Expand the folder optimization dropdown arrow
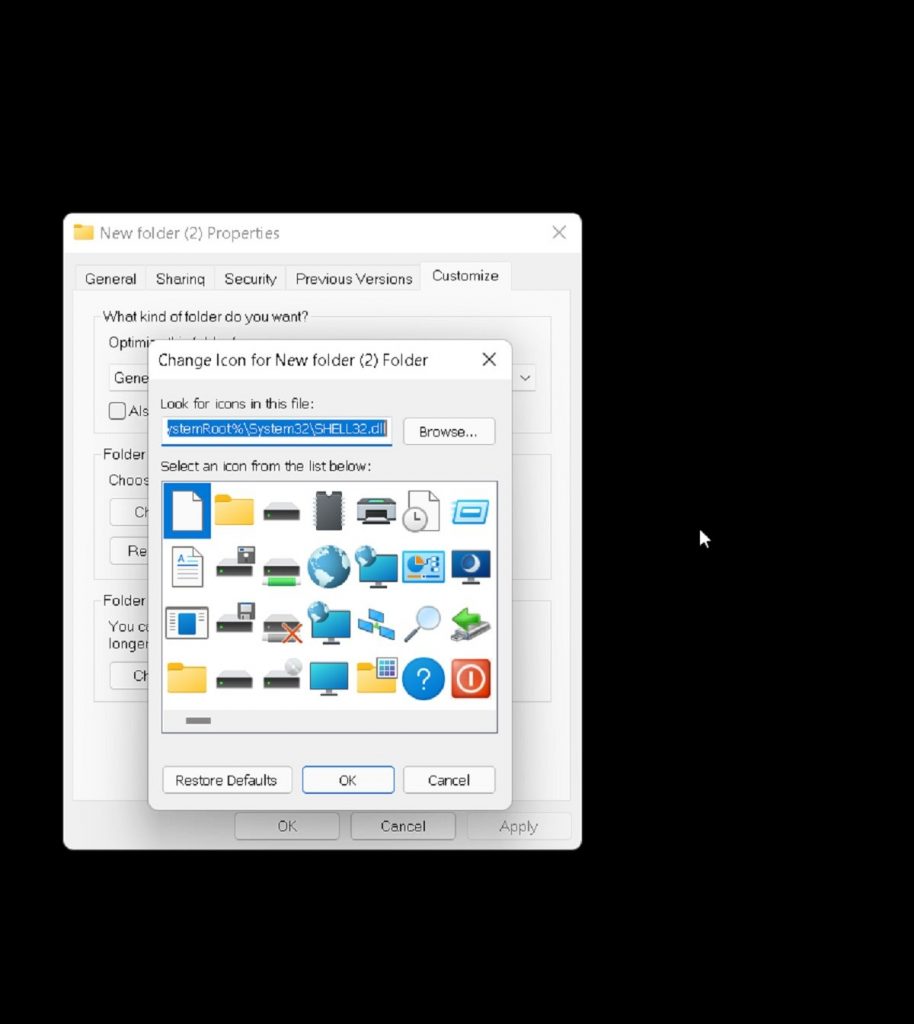The image size is (914, 1024). pos(525,378)
